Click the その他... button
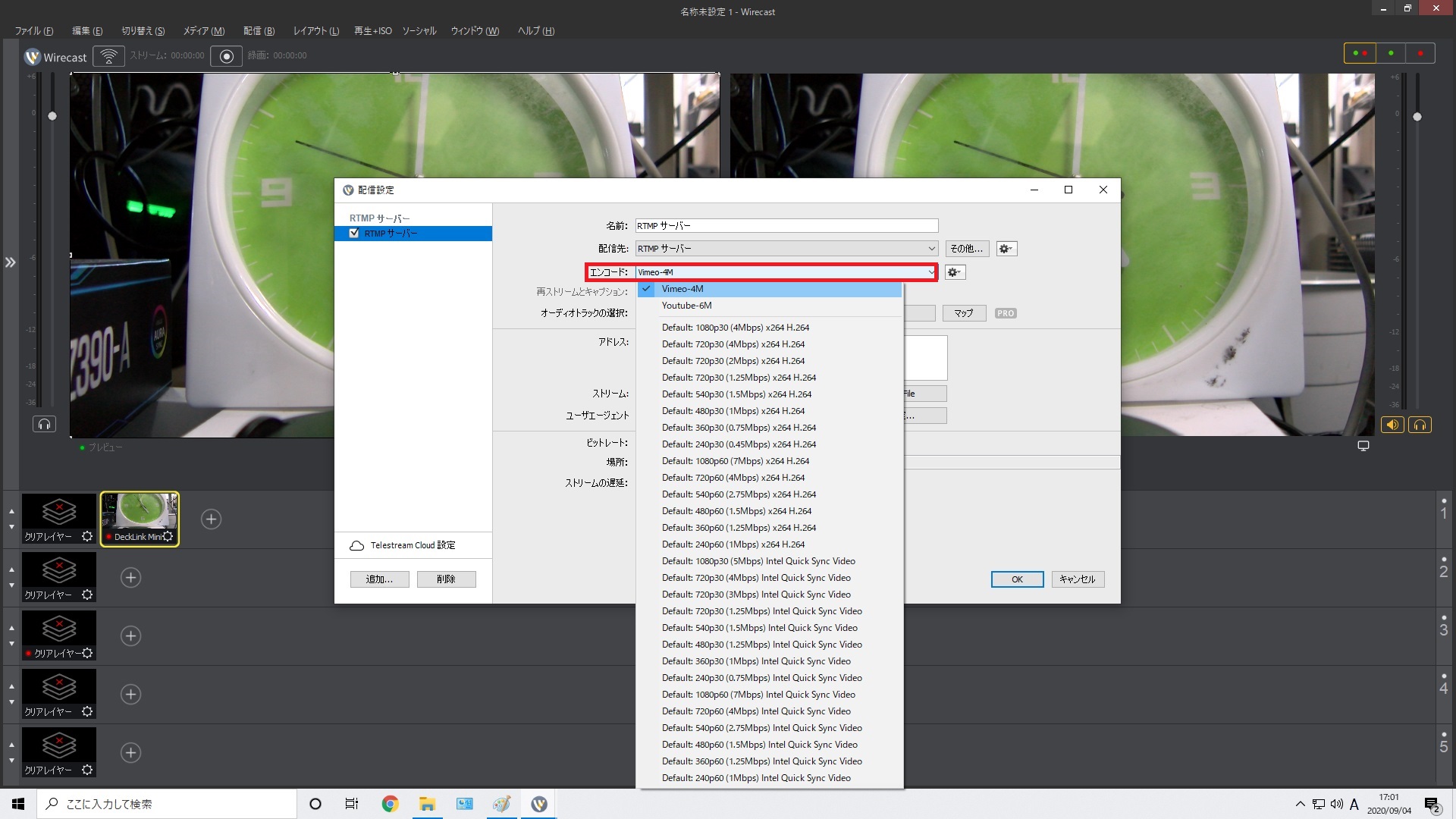The image size is (1456, 819). point(967,249)
